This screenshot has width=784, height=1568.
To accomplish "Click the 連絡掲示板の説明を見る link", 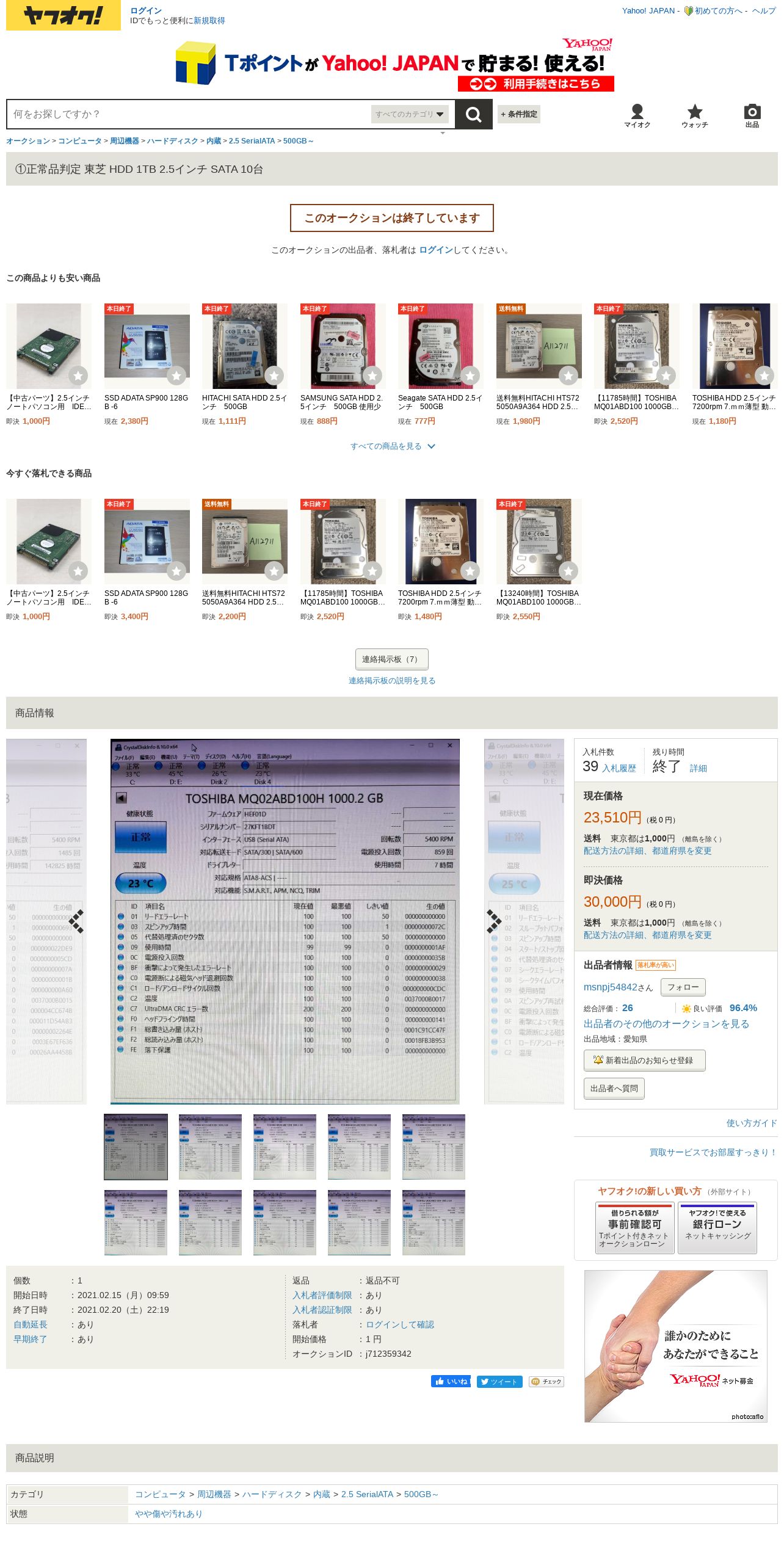I will pos(392,680).
